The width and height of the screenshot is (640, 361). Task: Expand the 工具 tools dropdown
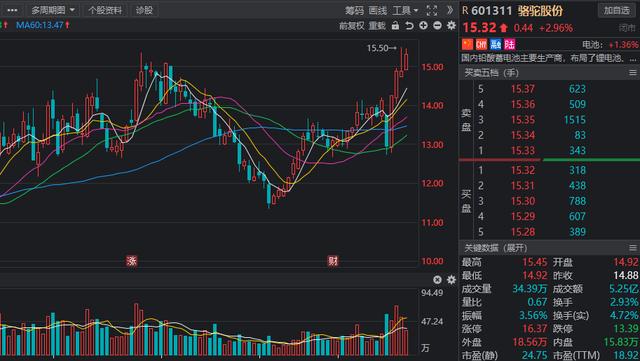coord(405,11)
